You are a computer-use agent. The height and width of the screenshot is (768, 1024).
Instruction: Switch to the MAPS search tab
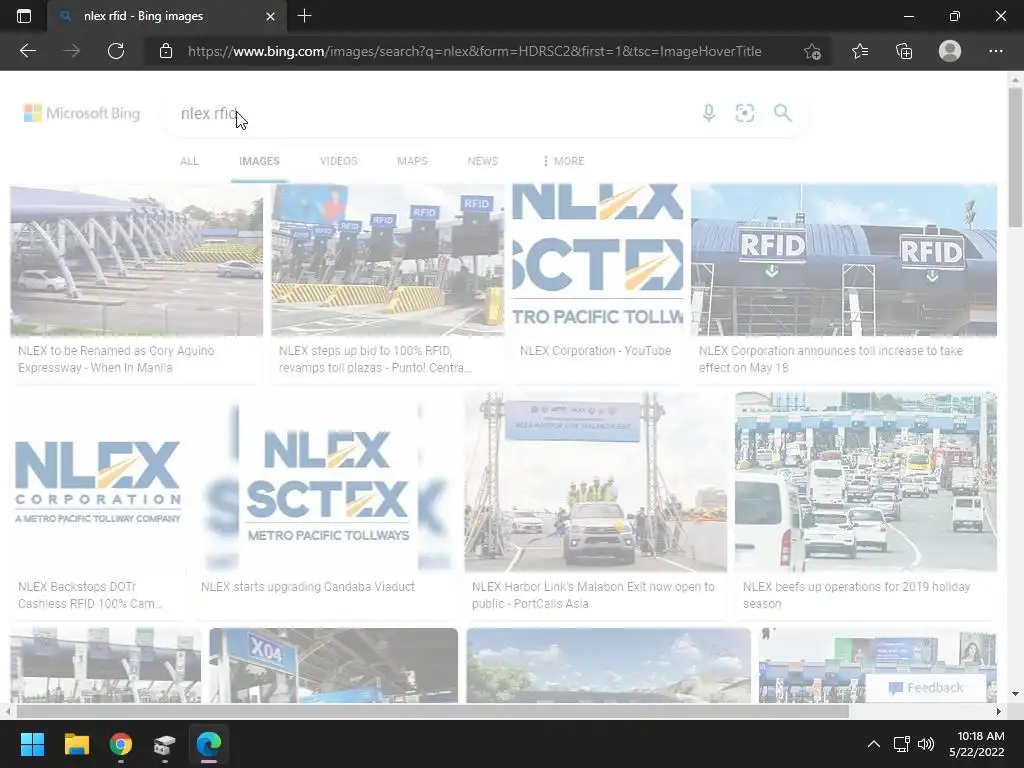(412, 161)
